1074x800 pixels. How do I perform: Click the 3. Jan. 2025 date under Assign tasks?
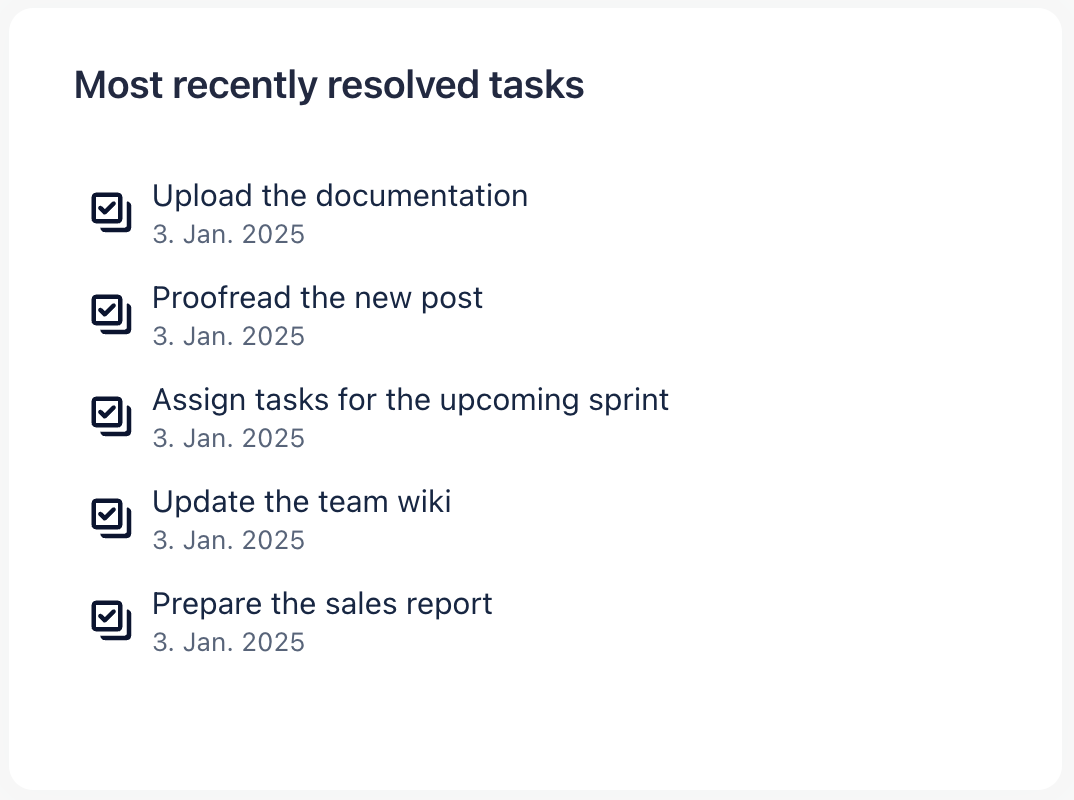tap(228, 437)
